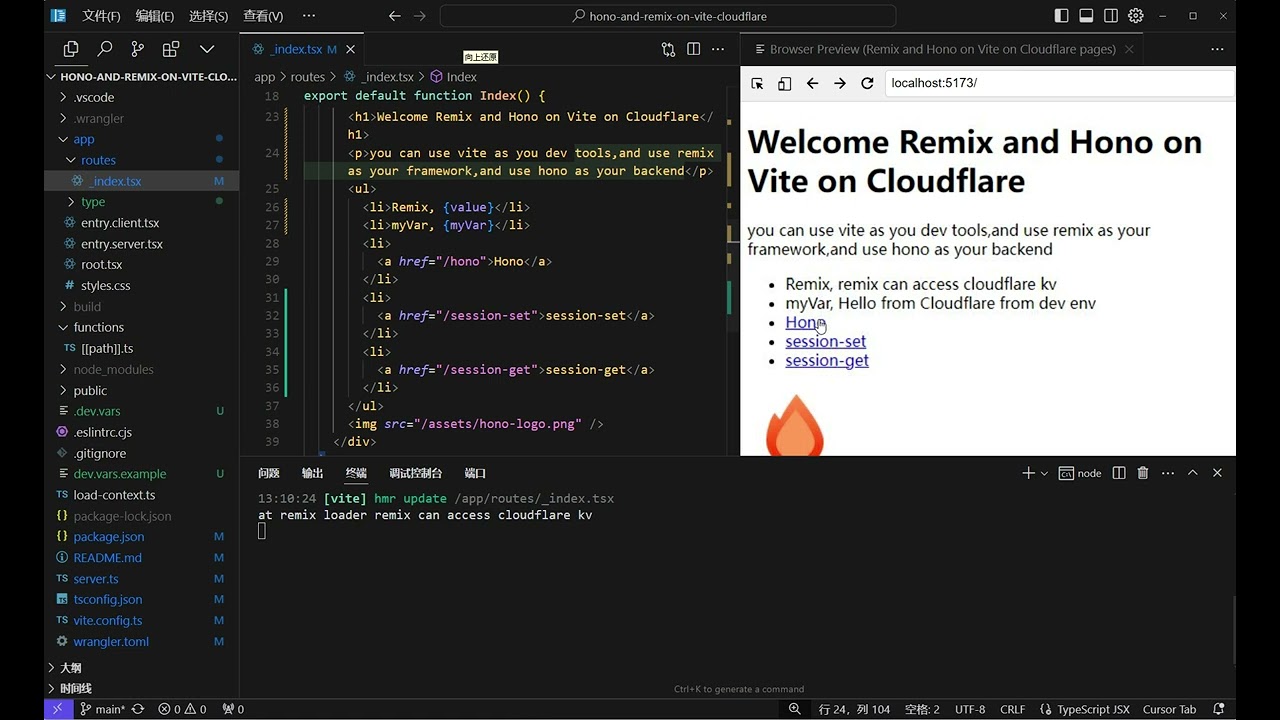Open the Explorer view in the sidebar
The image size is (1280, 720).
tap(71, 49)
